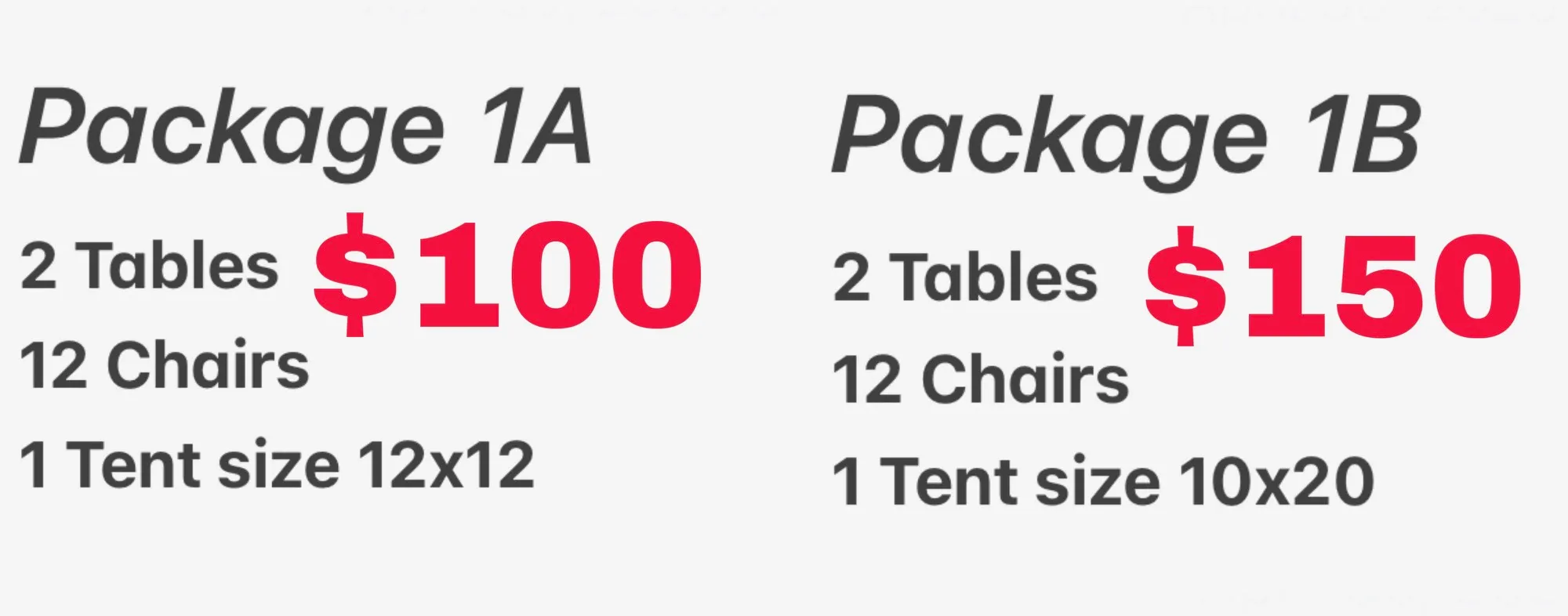
Task: Click the dollar sign of the $150 price
Action: click(x=1185, y=286)
